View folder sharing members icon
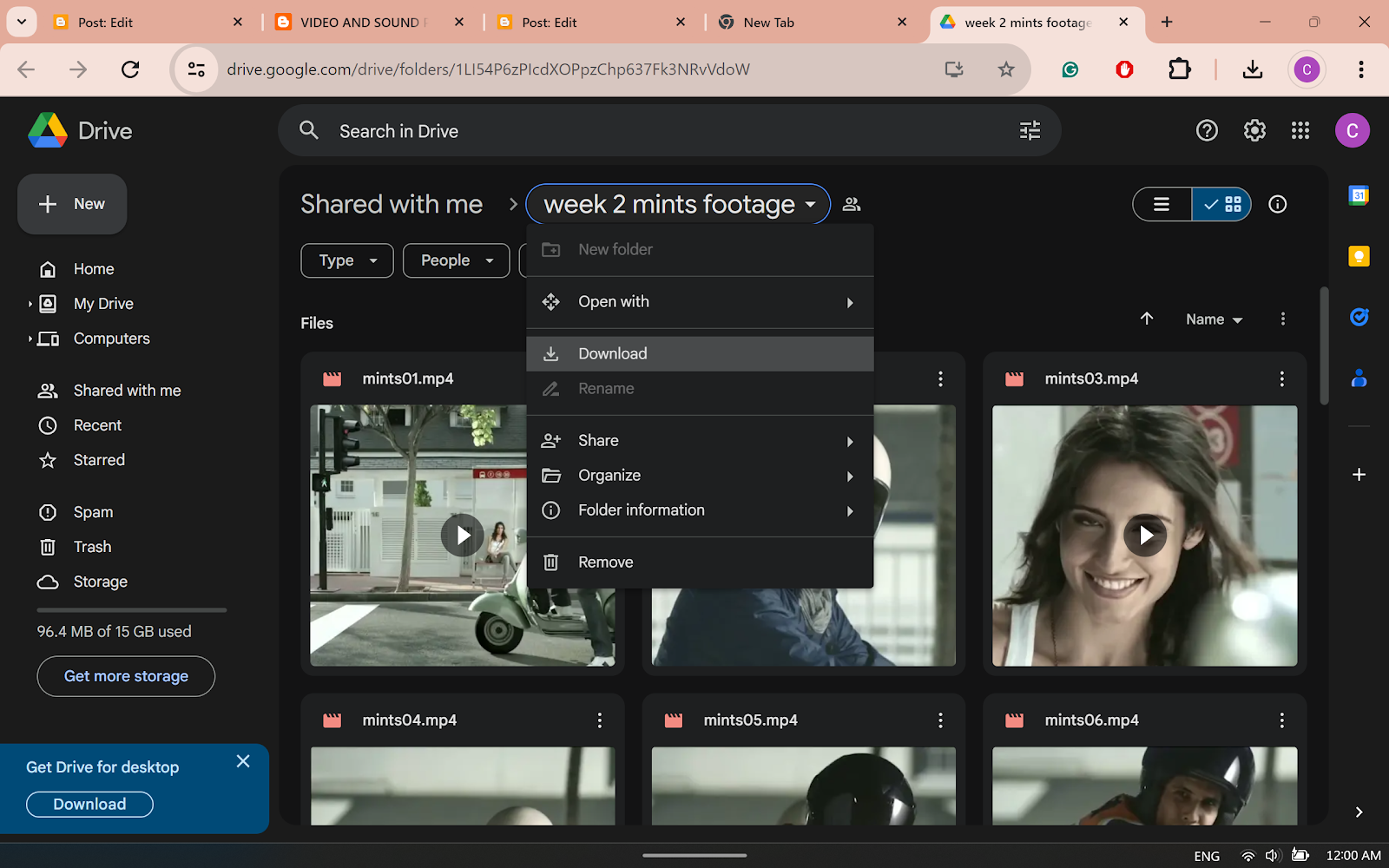 pyautogui.click(x=852, y=204)
